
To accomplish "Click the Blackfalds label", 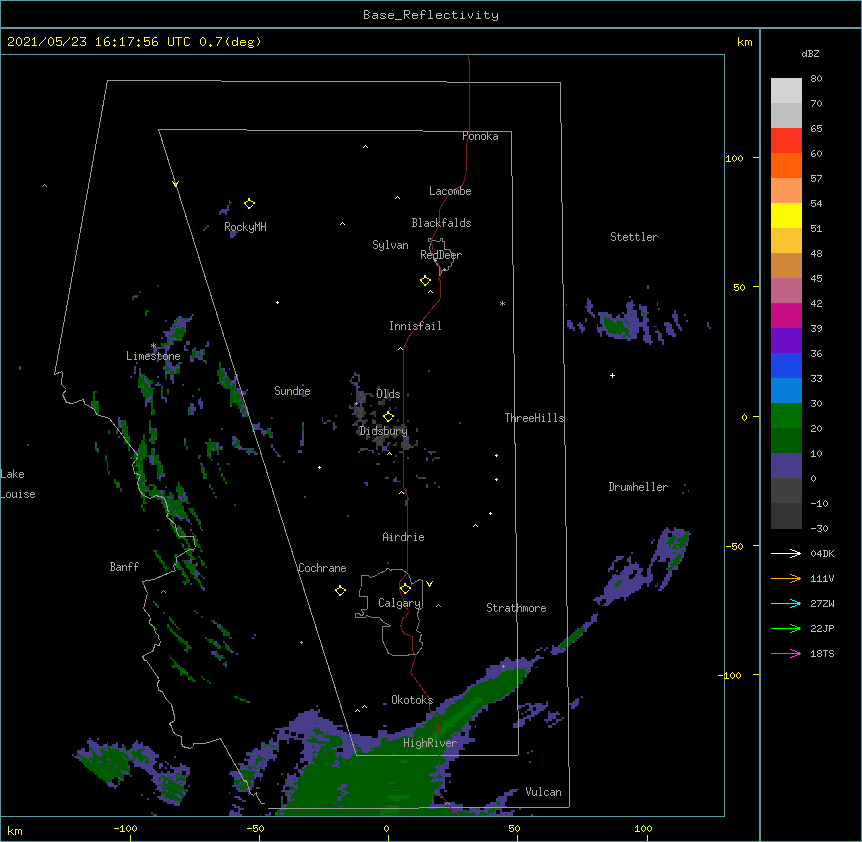I will (441, 223).
